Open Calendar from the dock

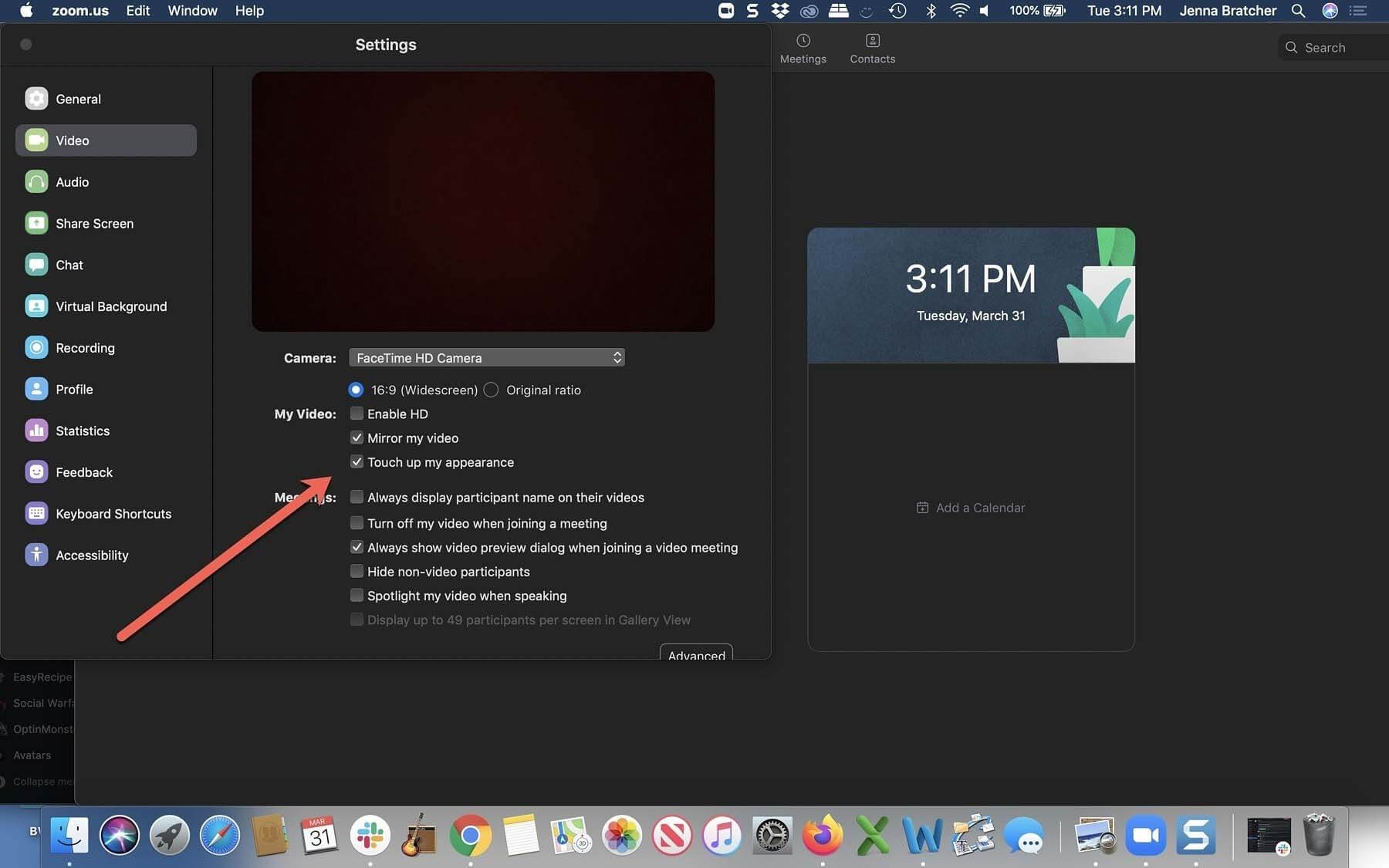pyautogui.click(x=319, y=835)
